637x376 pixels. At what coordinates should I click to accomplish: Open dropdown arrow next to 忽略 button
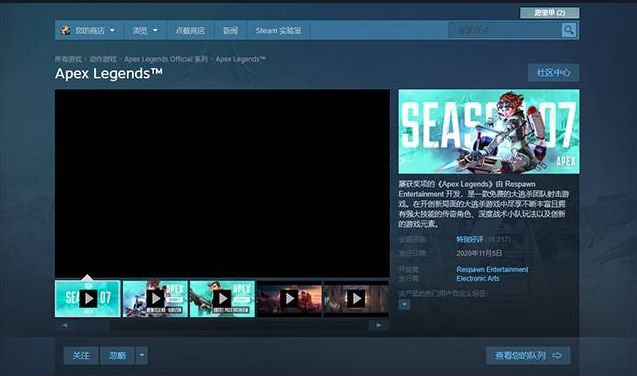(x=141, y=355)
